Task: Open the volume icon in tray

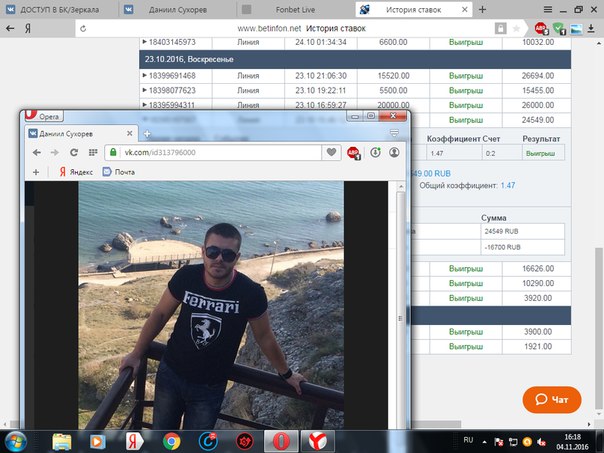Action: point(542,442)
